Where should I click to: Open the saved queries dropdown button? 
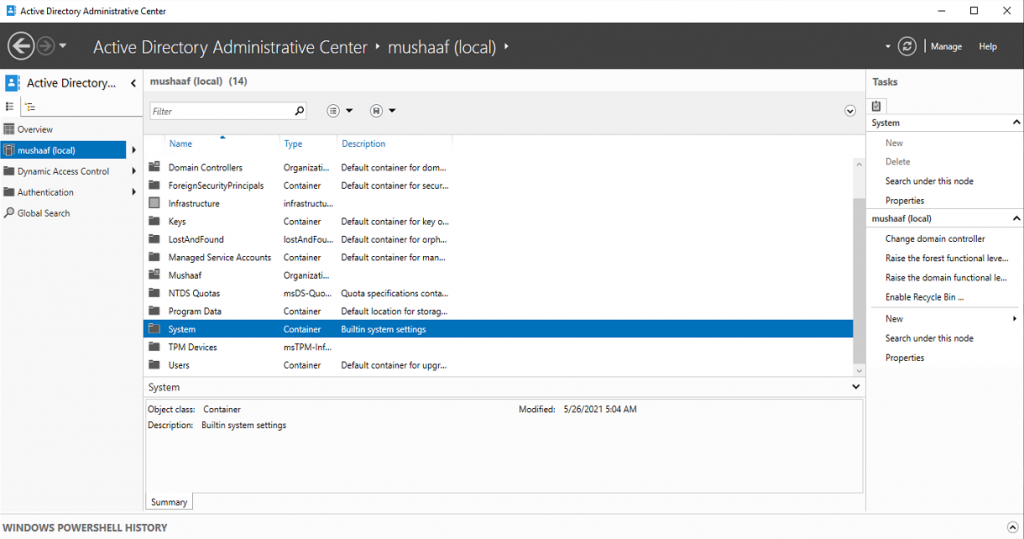coord(383,111)
